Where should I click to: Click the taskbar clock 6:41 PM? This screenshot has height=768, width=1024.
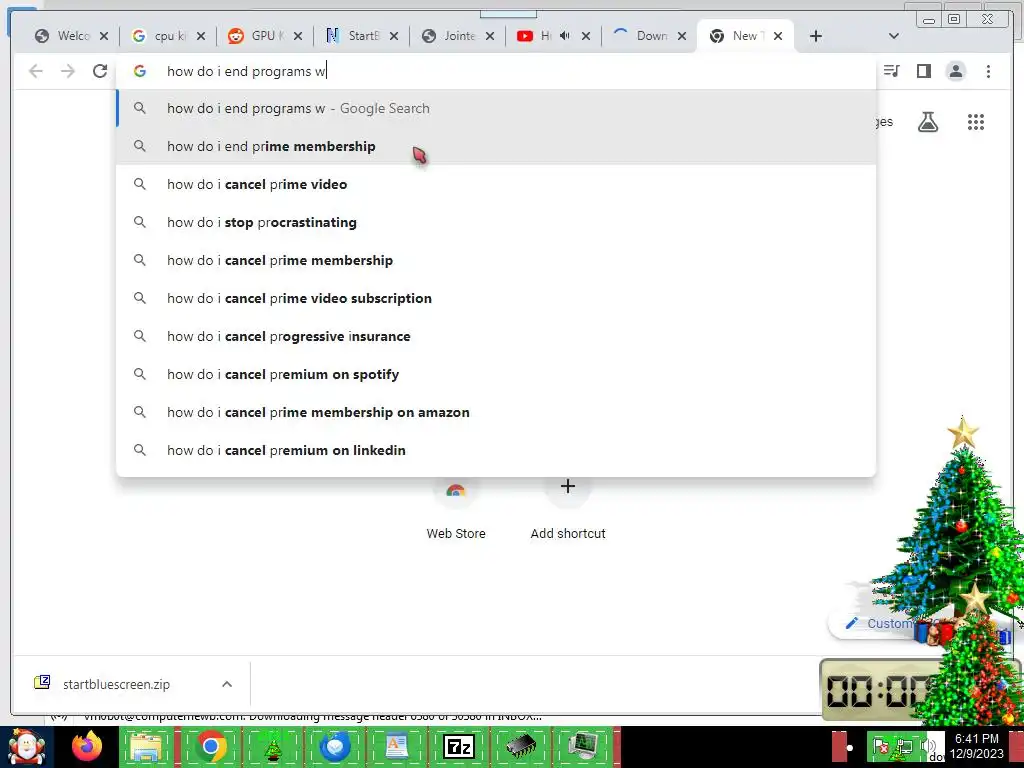click(x=977, y=746)
